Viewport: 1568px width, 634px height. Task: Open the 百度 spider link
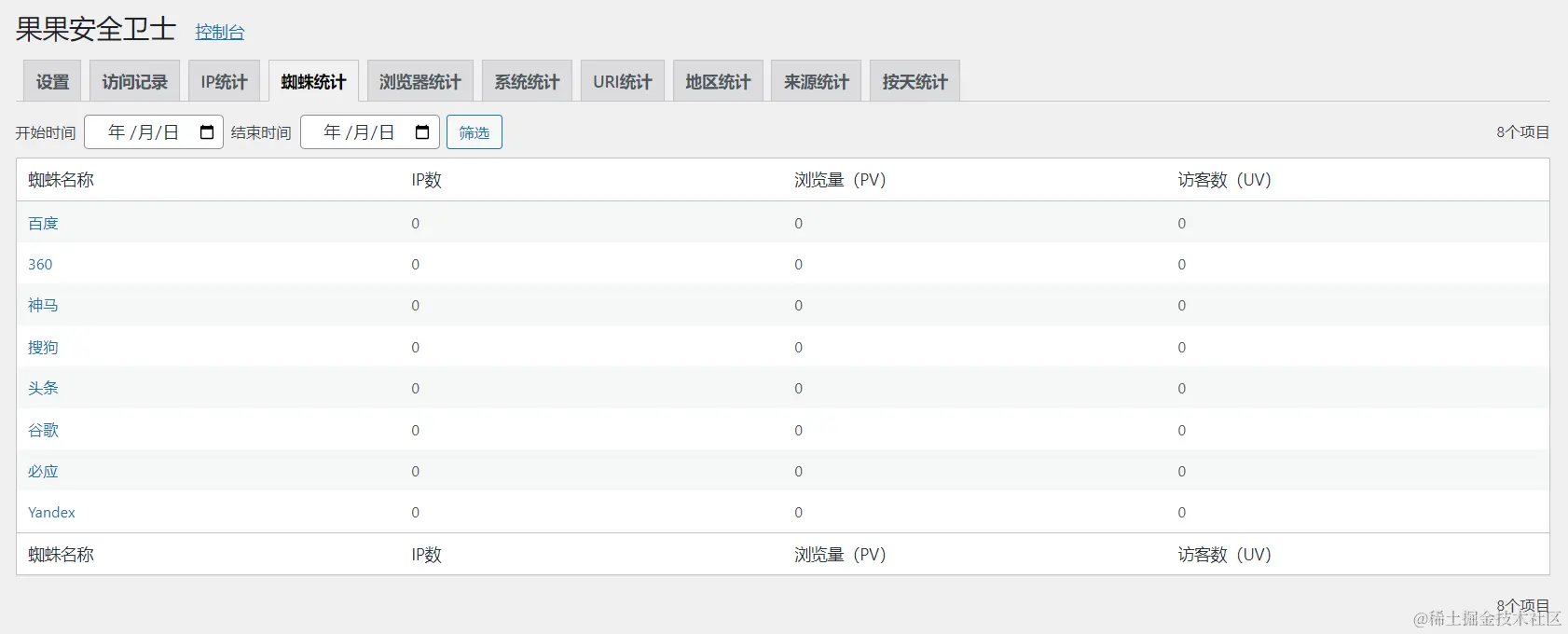pos(43,223)
